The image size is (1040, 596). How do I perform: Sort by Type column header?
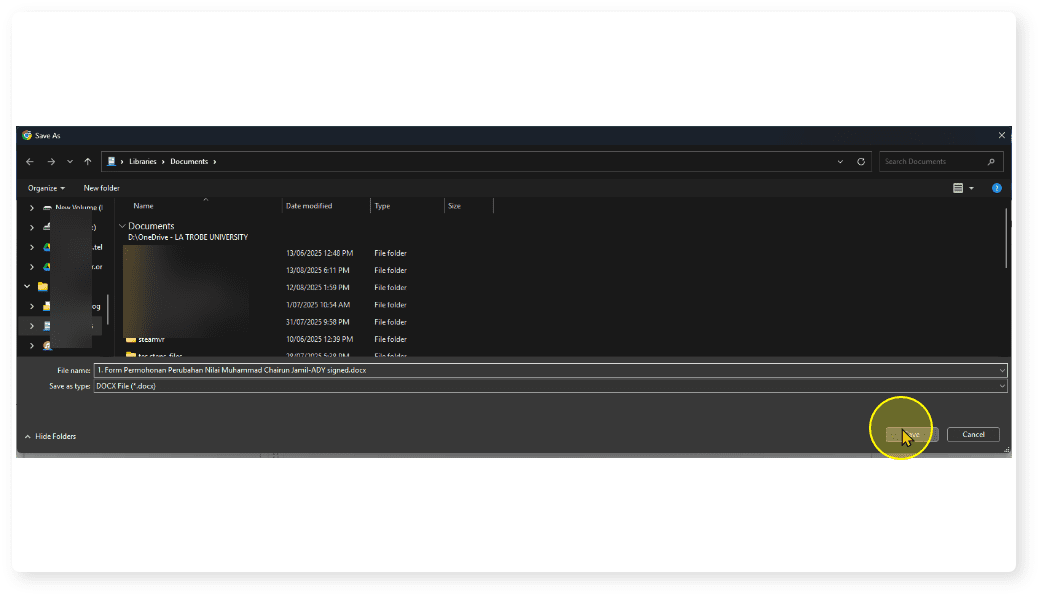click(382, 206)
